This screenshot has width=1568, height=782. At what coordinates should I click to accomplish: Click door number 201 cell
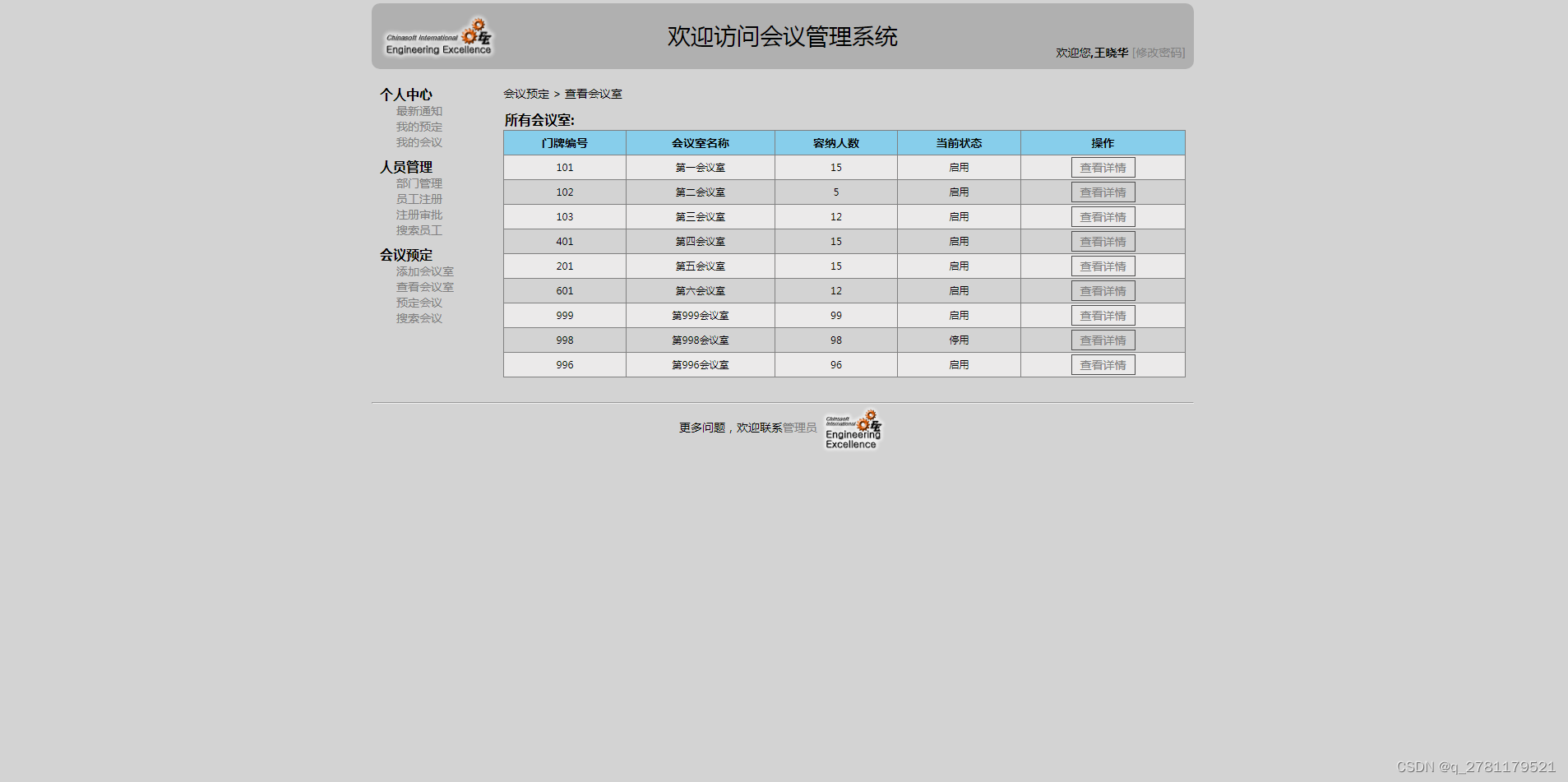click(565, 266)
